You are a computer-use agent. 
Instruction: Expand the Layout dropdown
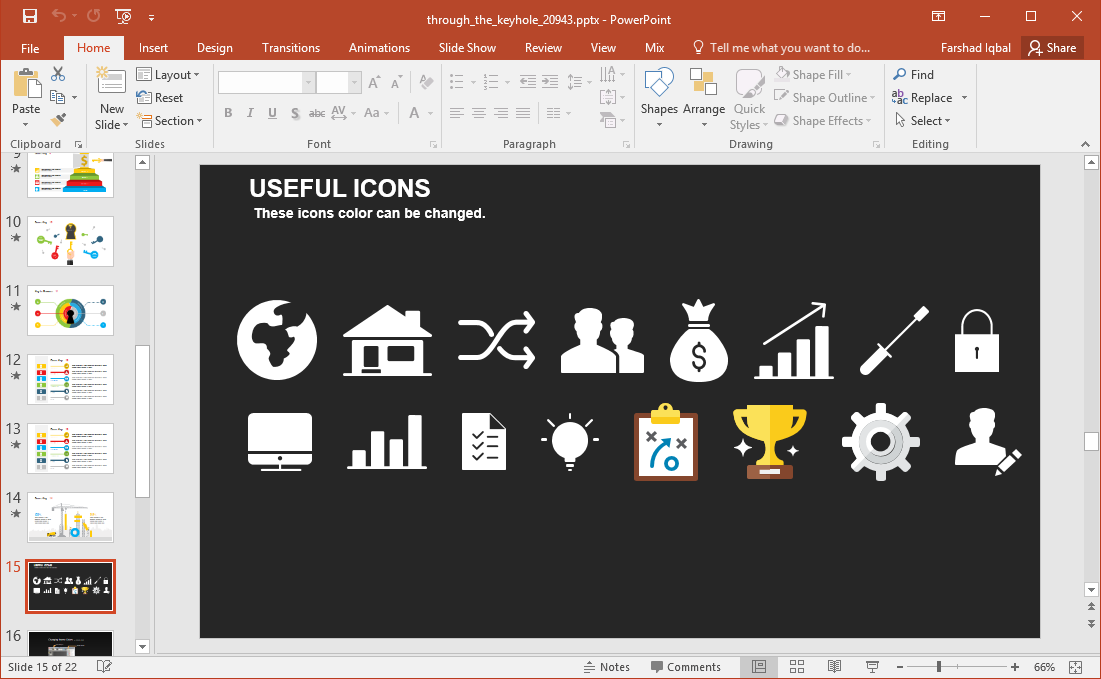pyautogui.click(x=168, y=75)
